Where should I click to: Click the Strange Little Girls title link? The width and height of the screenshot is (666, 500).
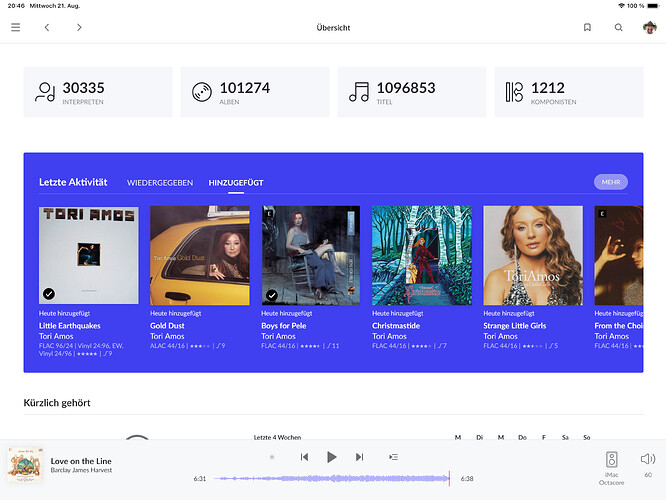click(515, 326)
